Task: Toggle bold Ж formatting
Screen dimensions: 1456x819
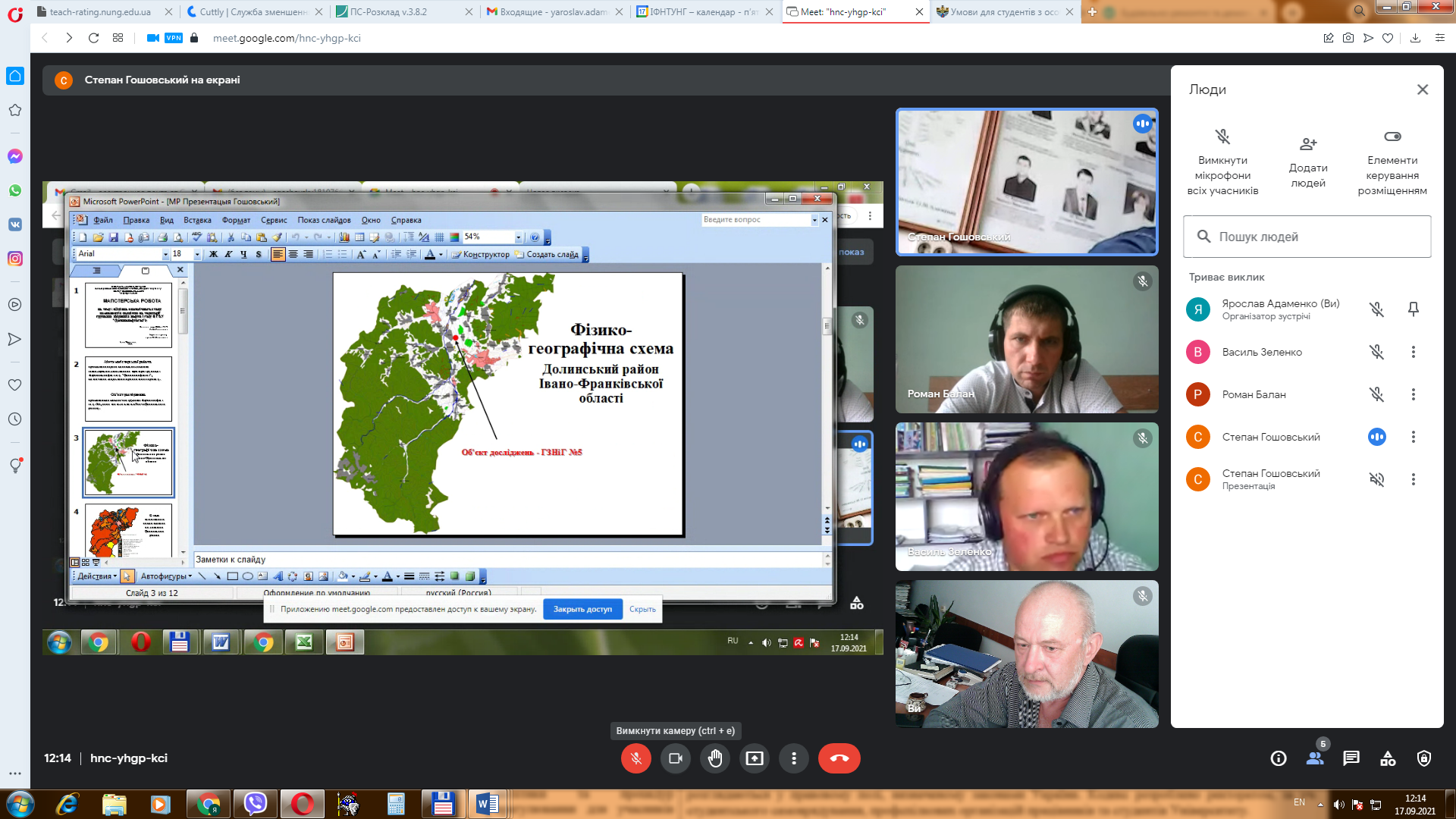Action: pos(213,254)
